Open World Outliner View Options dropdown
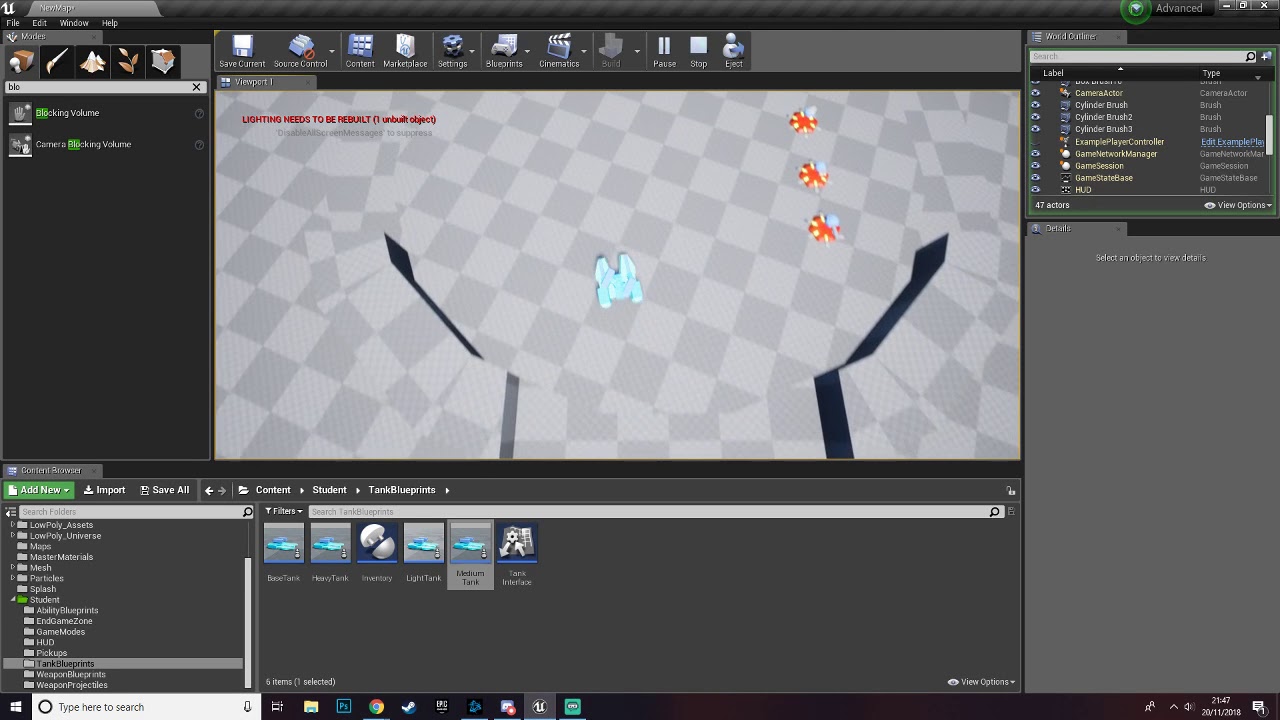 1238,205
